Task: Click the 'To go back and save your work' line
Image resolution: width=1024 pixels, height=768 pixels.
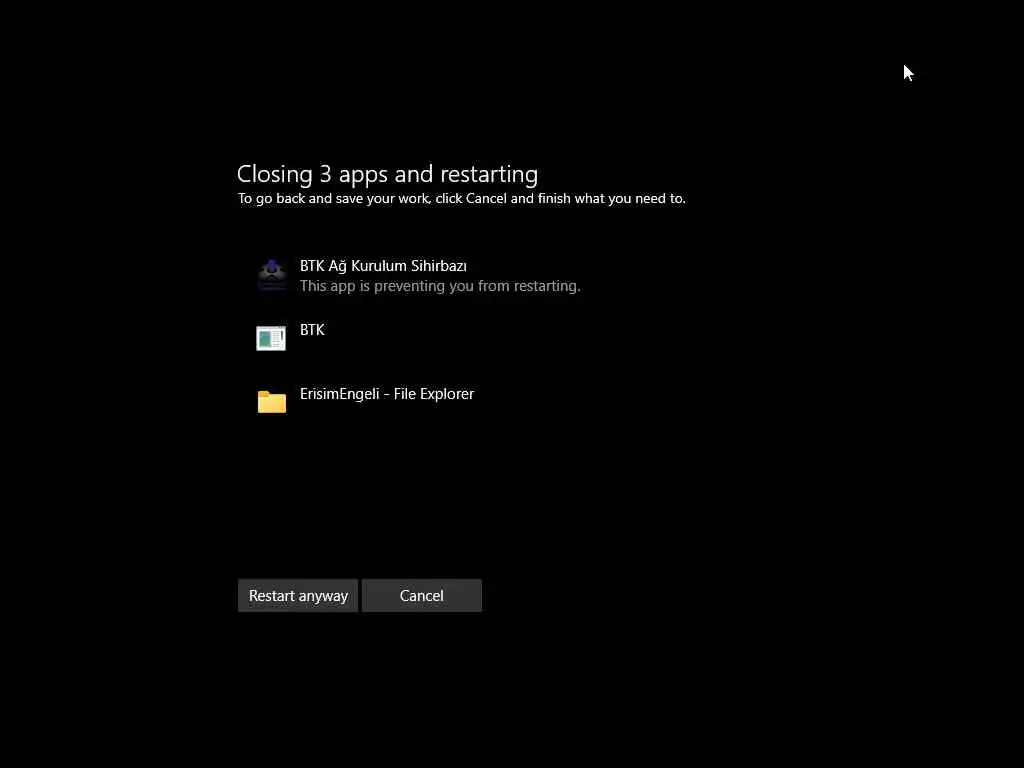Action: [x=462, y=199]
